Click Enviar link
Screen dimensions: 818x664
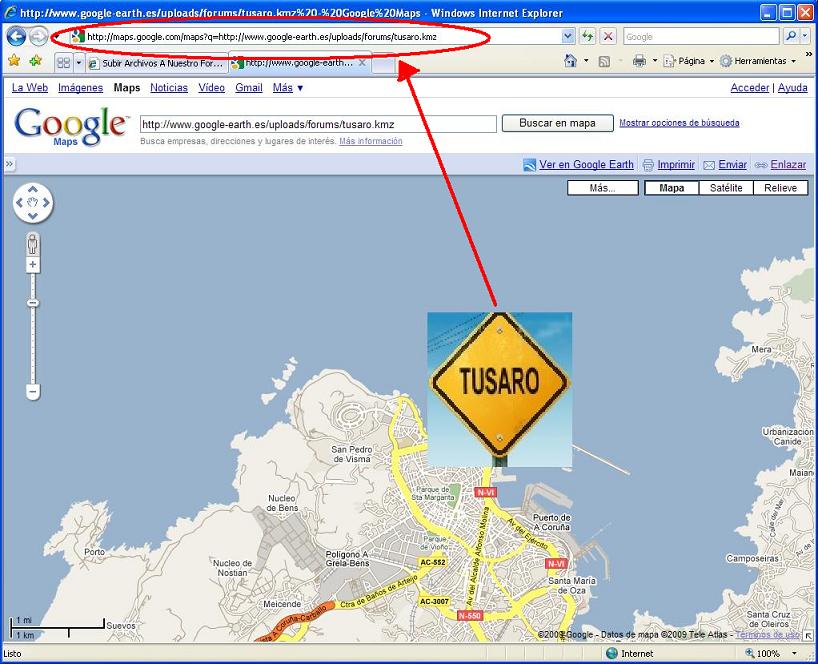[732, 164]
